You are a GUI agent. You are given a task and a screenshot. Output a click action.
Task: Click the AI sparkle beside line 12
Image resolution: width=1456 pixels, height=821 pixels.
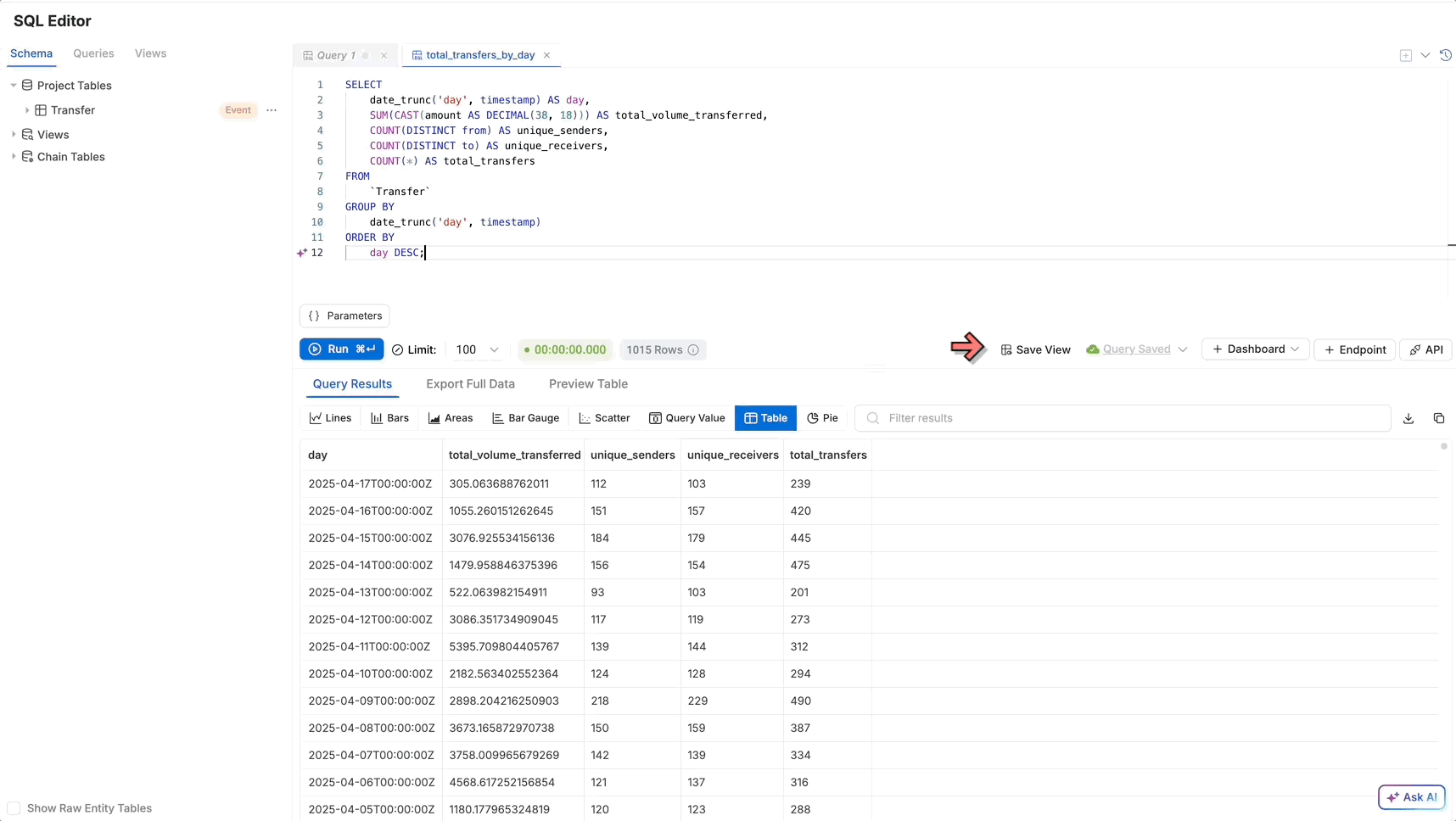pyautogui.click(x=301, y=253)
